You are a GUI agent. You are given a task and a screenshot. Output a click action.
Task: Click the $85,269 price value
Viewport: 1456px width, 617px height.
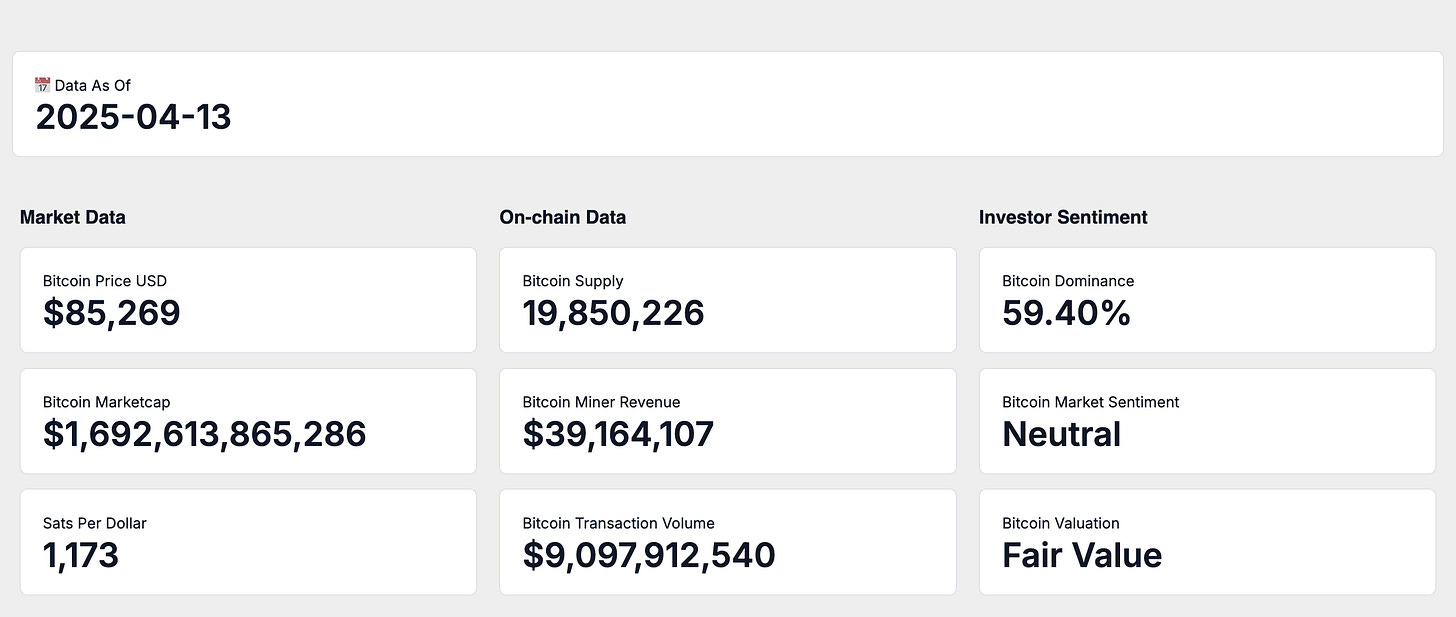coord(112,313)
